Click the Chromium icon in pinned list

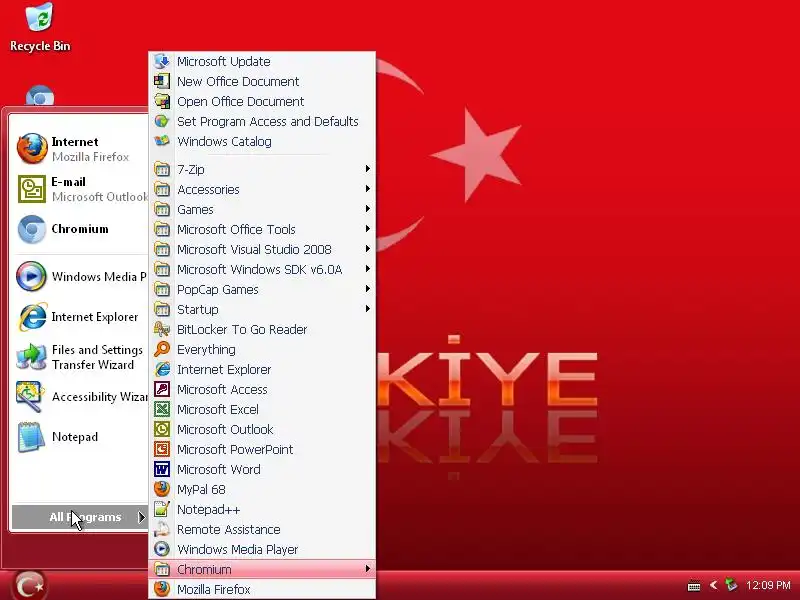point(32,229)
